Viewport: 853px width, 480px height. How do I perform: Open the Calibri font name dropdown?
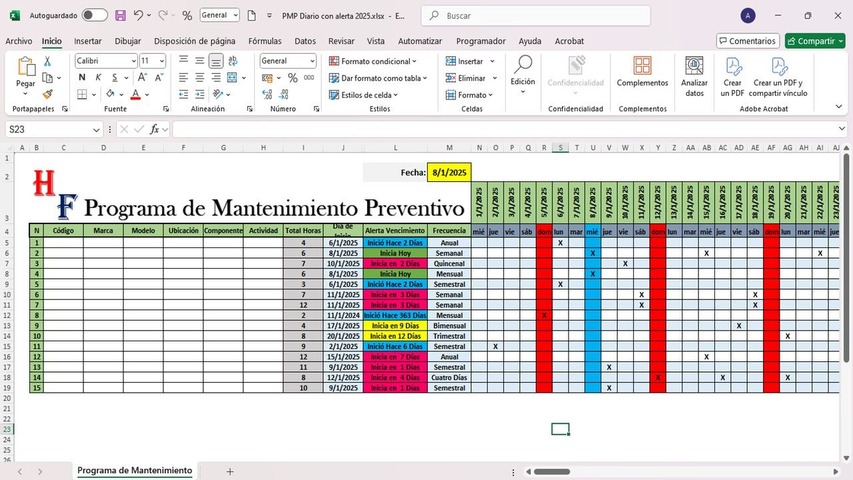coord(133,61)
